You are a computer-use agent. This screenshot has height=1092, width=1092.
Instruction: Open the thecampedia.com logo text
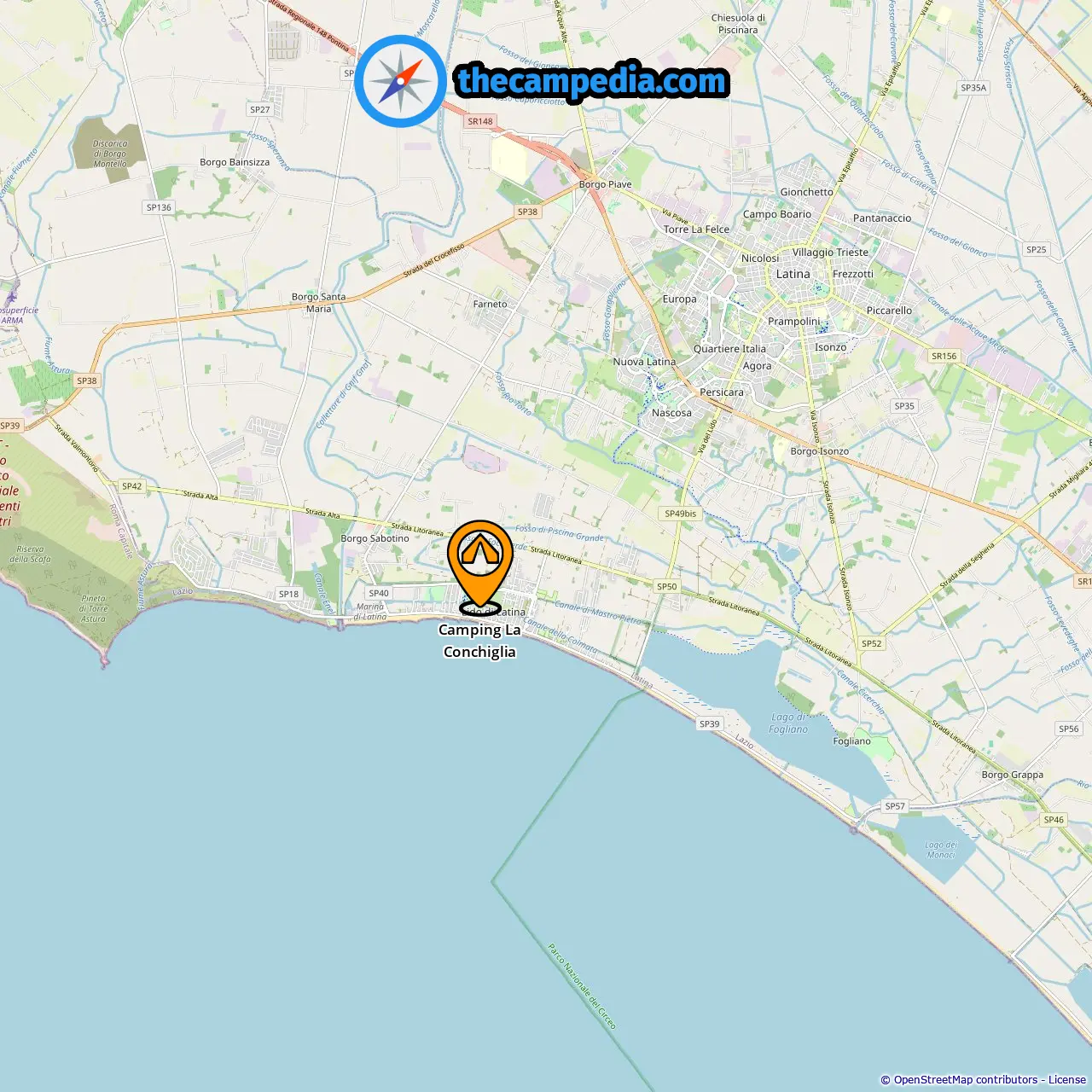[x=591, y=81]
